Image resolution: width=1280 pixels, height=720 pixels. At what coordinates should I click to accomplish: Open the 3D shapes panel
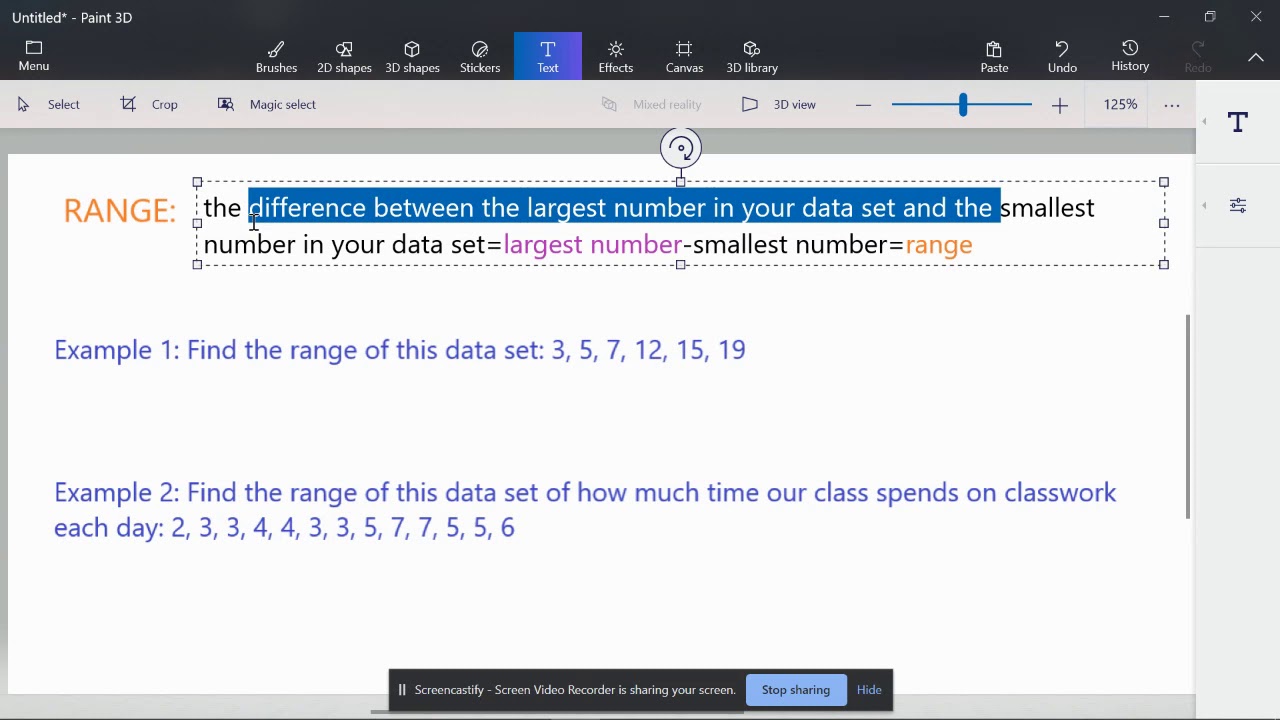point(412,57)
